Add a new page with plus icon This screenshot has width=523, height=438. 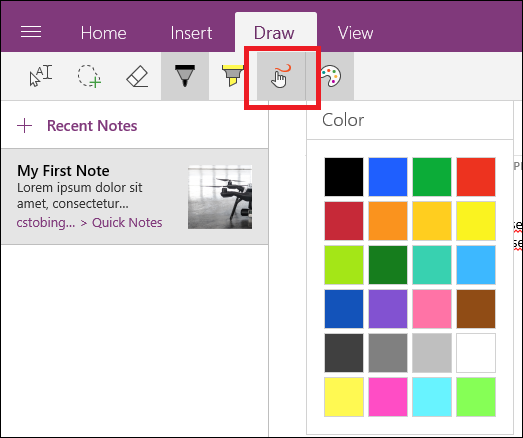click(25, 126)
